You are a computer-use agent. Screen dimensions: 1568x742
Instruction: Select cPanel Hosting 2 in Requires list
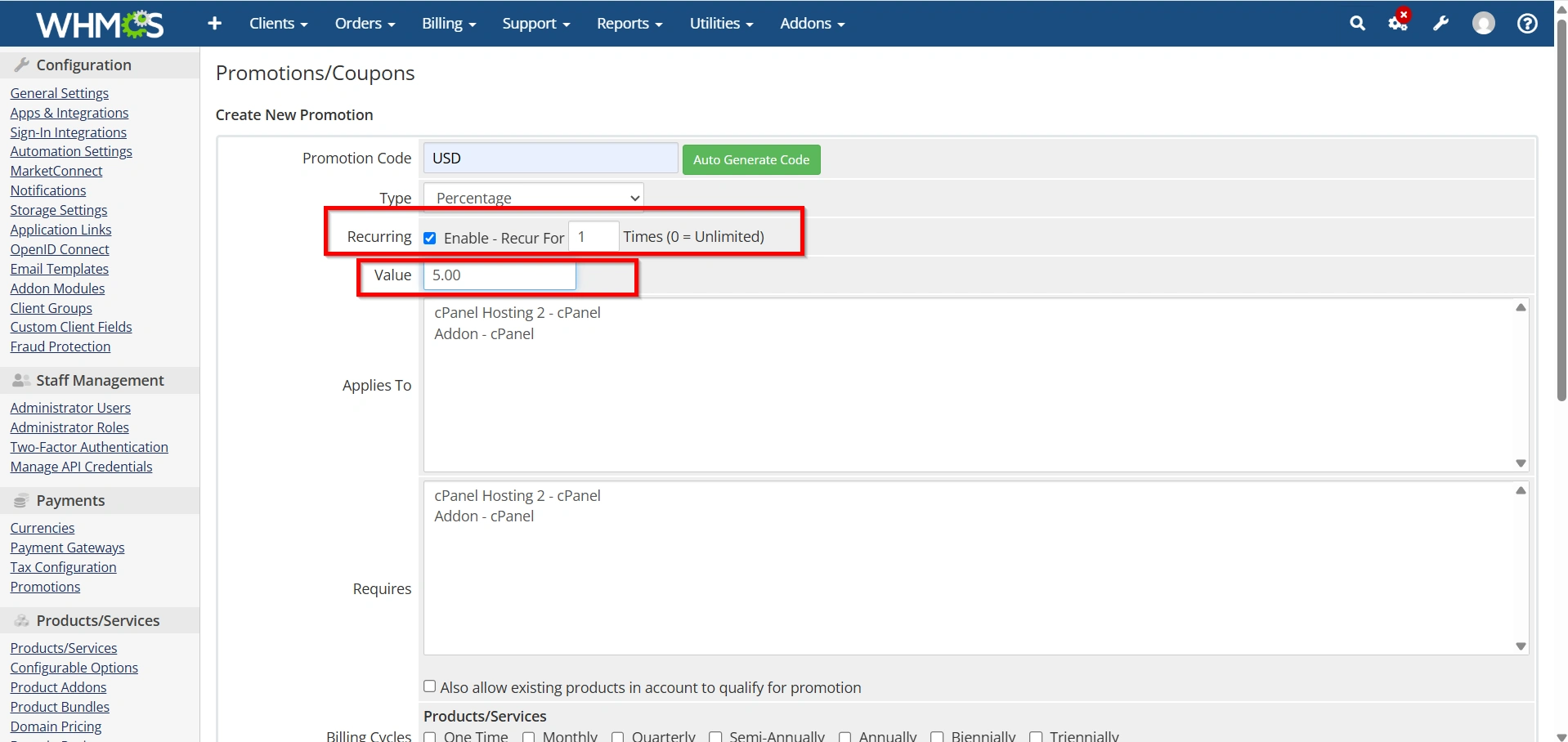(517, 496)
